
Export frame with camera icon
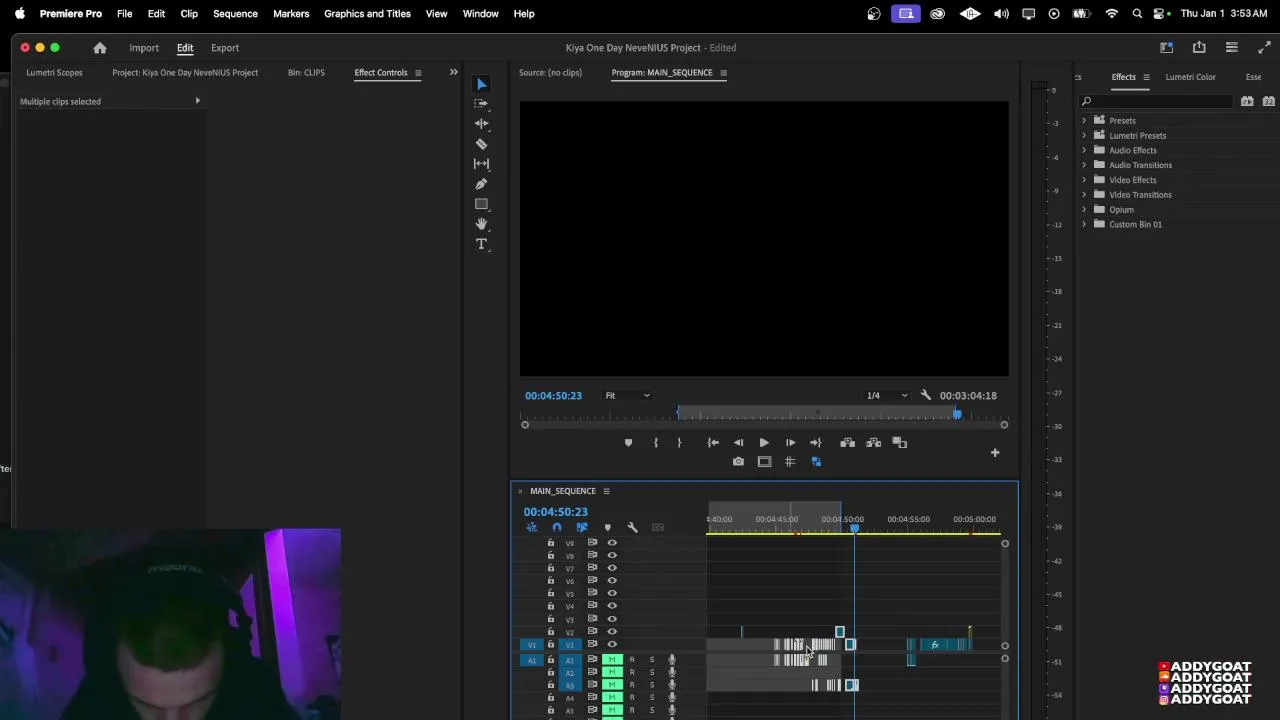(x=738, y=462)
